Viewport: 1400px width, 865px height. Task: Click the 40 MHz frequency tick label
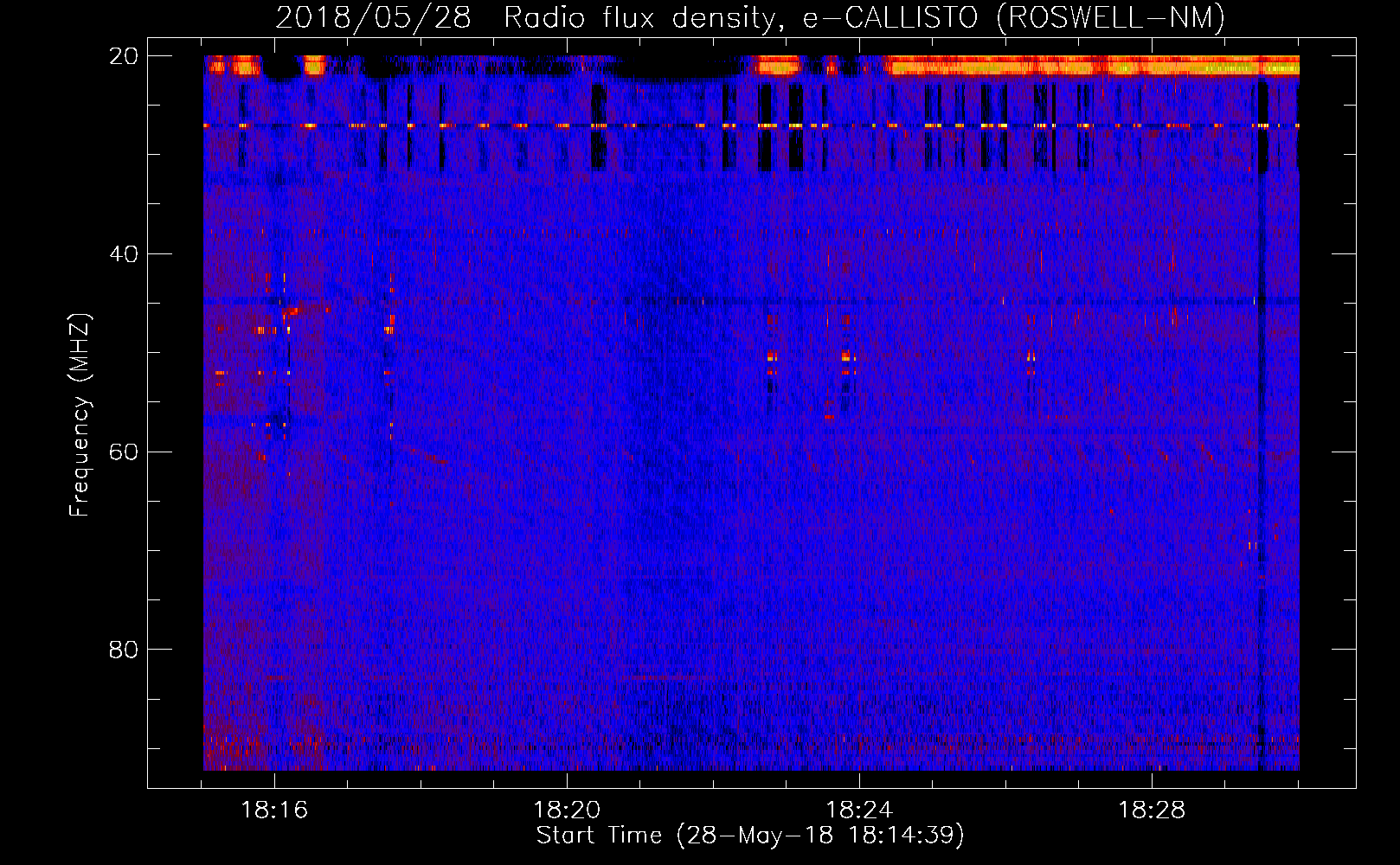(123, 254)
